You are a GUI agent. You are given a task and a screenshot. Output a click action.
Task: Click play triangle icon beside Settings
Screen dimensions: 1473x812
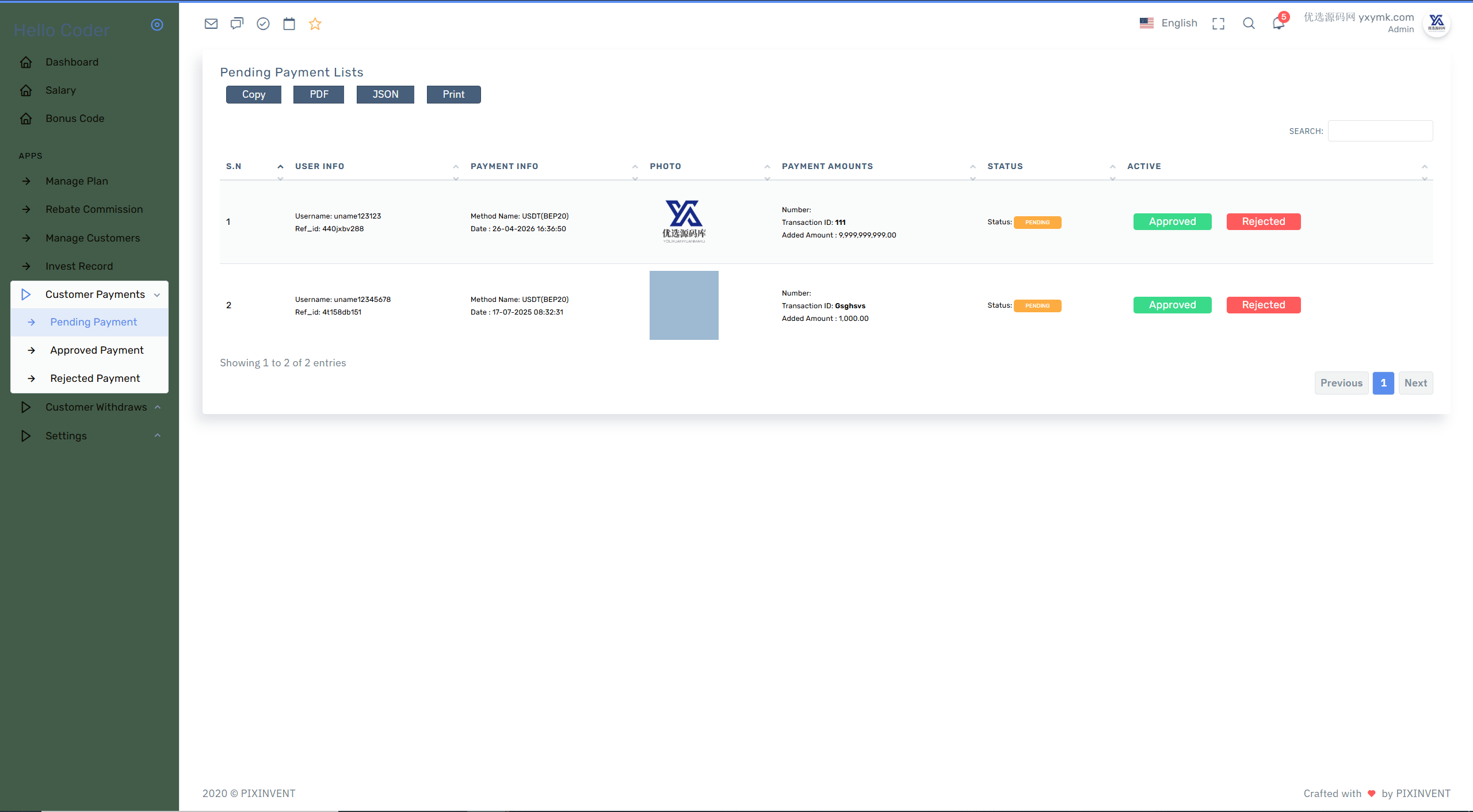pos(26,436)
